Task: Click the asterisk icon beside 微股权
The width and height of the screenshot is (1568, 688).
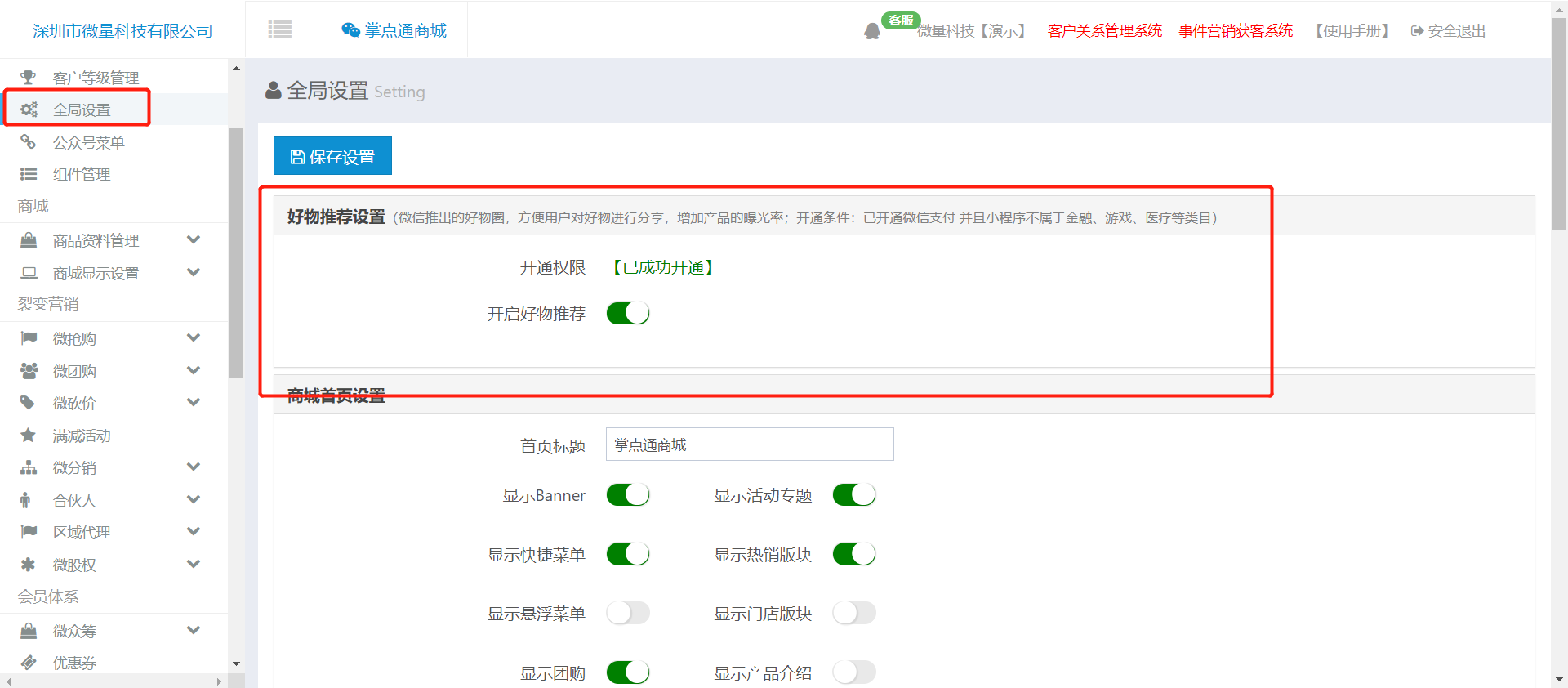Action: [29, 565]
